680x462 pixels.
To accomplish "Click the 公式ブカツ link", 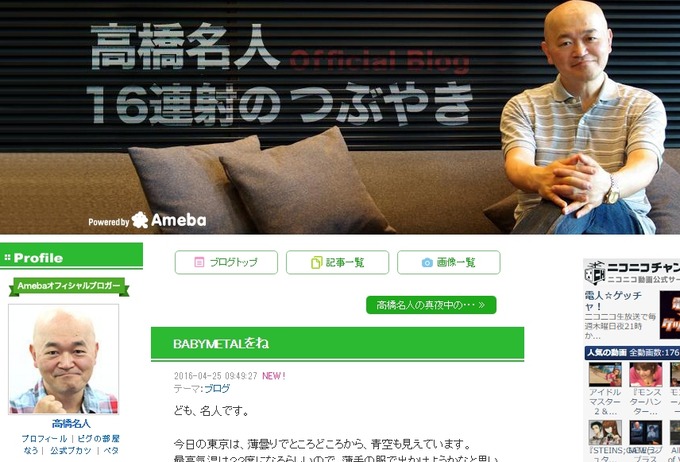I will pos(71,451).
